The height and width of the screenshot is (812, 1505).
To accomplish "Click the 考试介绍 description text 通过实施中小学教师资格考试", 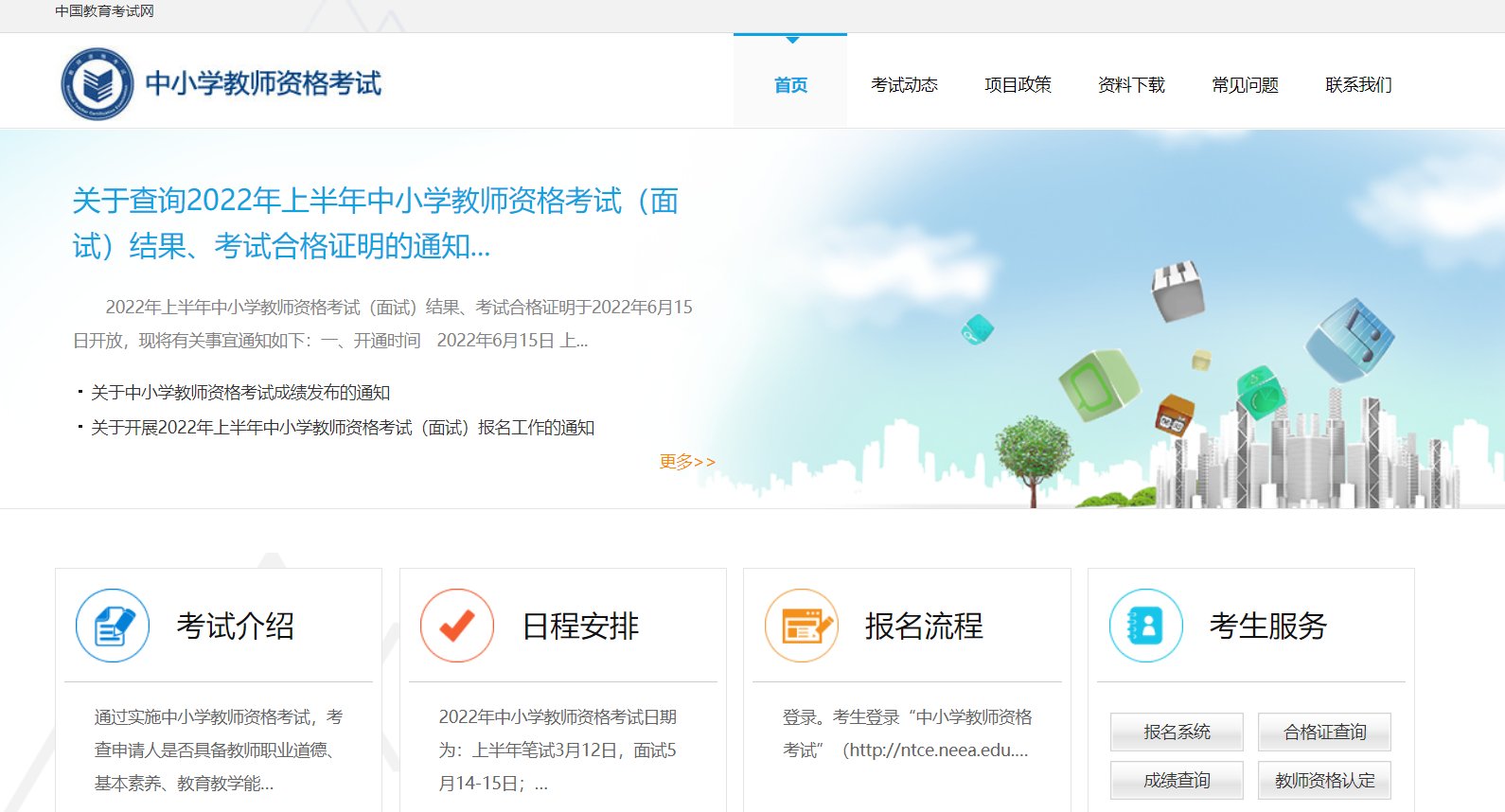I will (x=219, y=750).
